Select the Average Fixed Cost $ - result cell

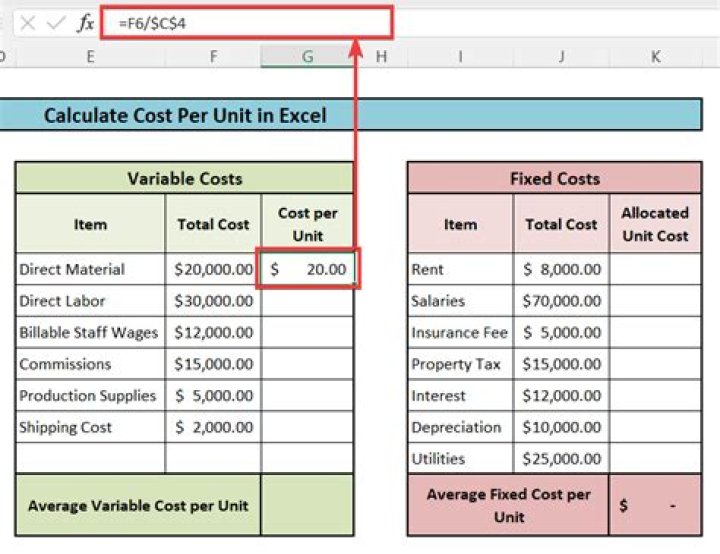point(656,505)
